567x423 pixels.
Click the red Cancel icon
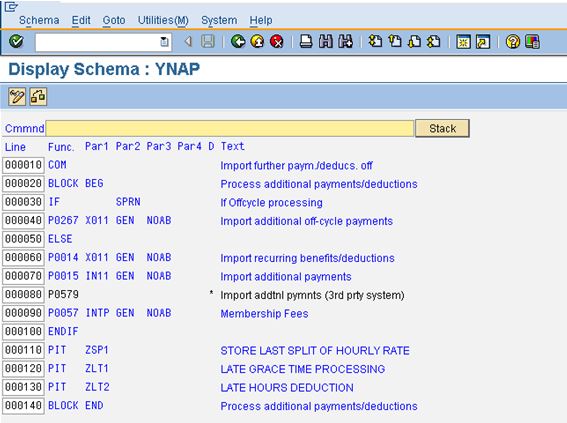pyautogui.click(x=277, y=42)
